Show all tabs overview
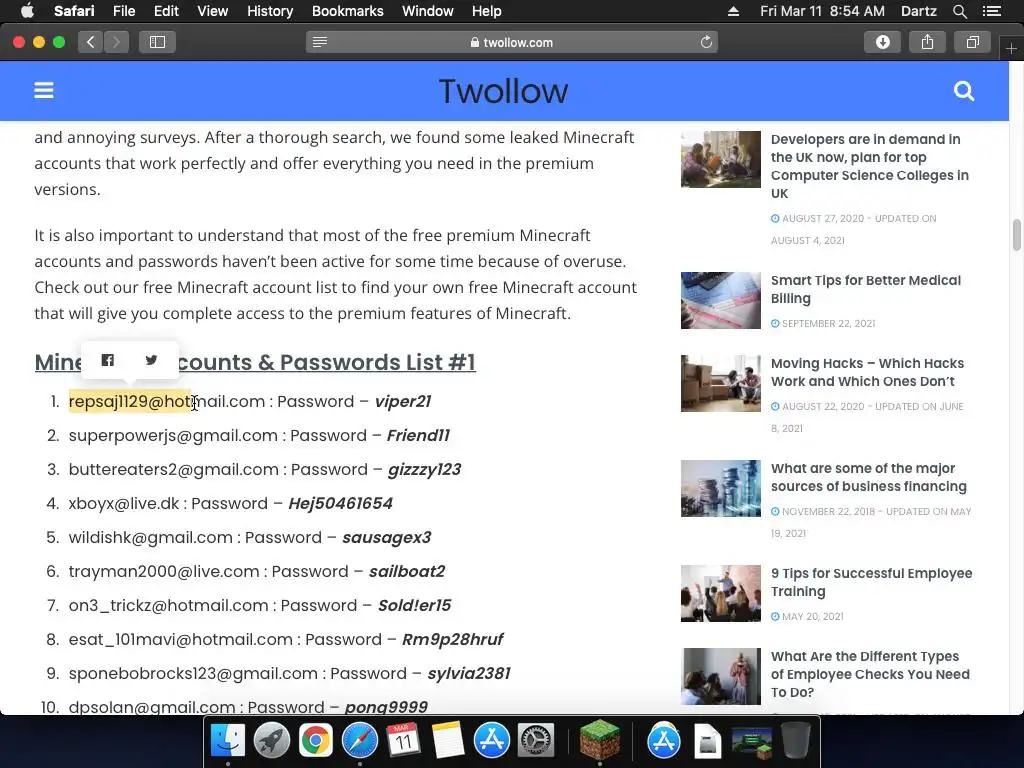The height and width of the screenshot is (768, 1024). coord(972,42)
